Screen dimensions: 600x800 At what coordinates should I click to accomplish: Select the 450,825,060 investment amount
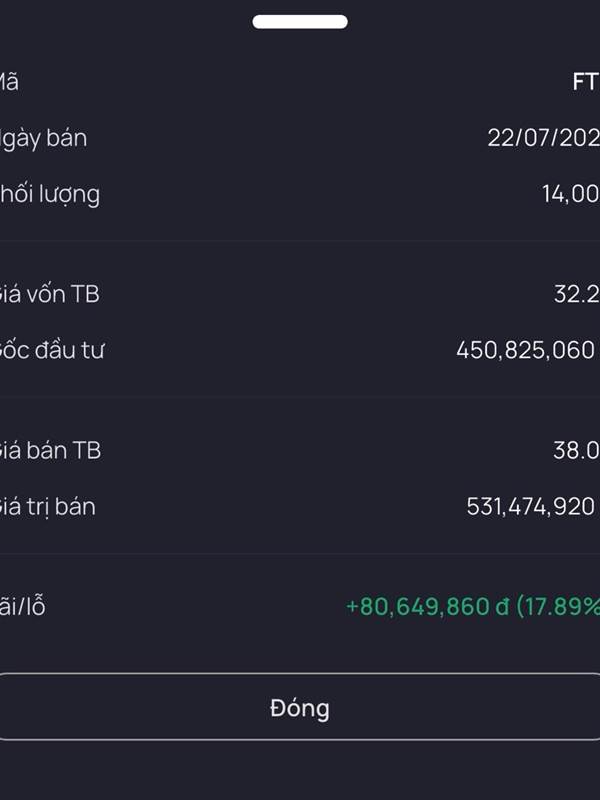tap(525, 350)
